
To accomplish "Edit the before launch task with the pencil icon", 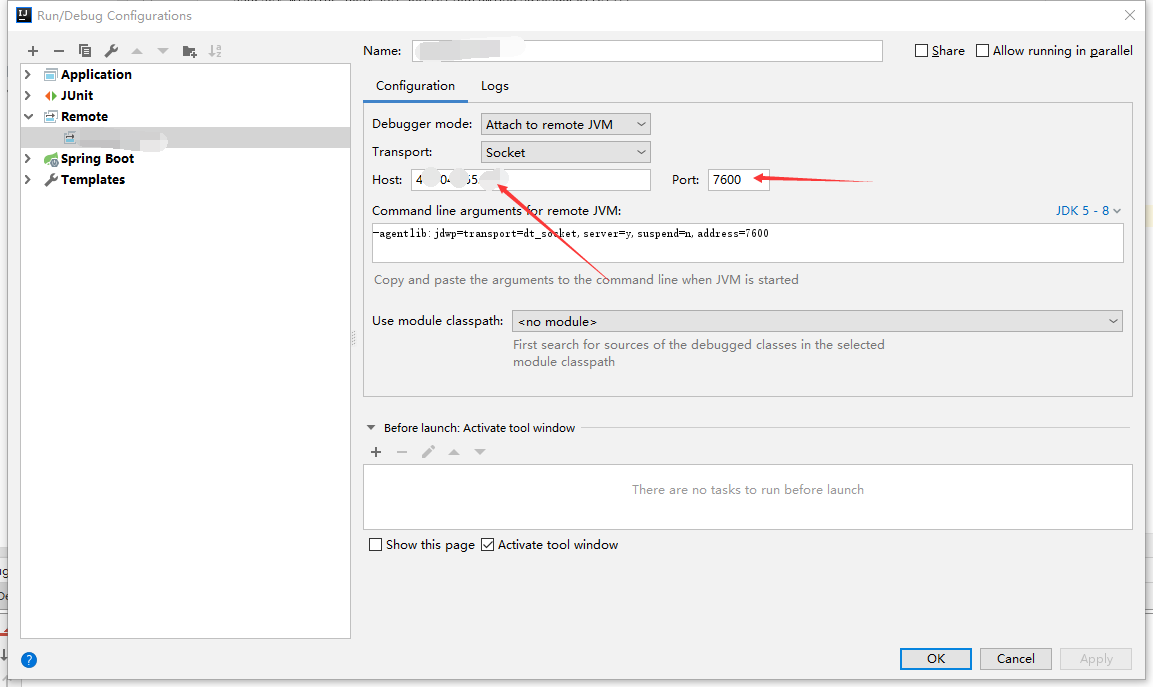I will pyautogui.click(x=428, y=452).
